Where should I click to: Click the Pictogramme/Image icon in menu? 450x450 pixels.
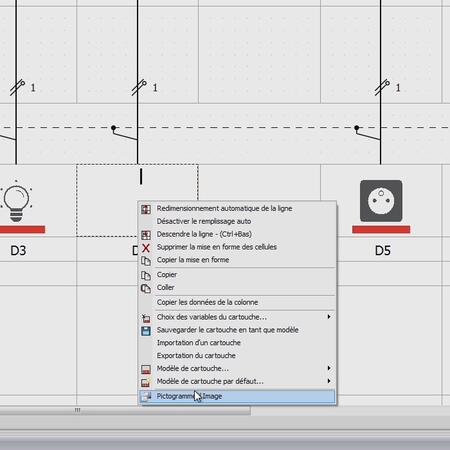coord(146,396)
